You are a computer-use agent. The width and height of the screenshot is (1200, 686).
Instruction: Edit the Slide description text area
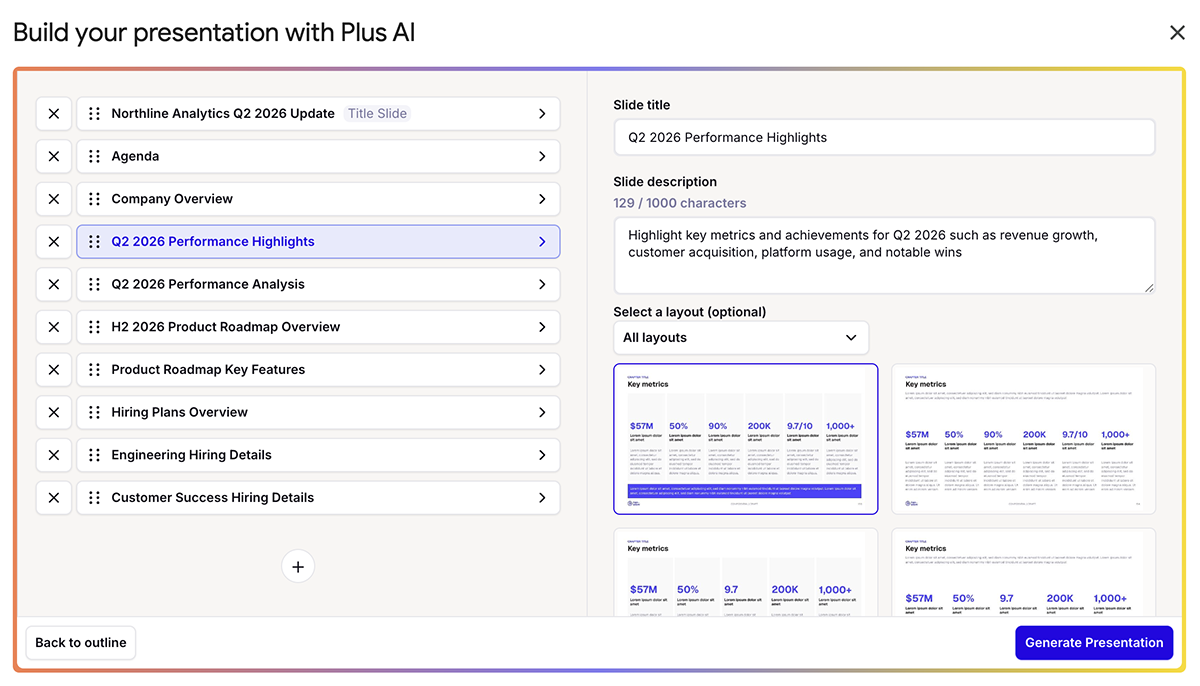[x=884, y=255]
